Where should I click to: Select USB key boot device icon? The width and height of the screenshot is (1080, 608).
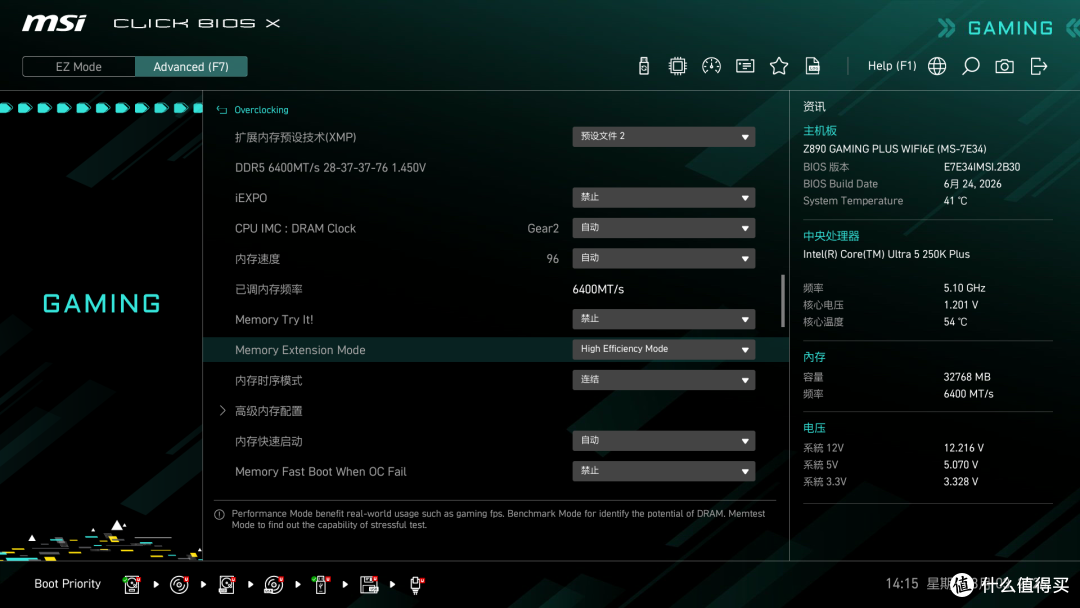[x=321, y=585]
